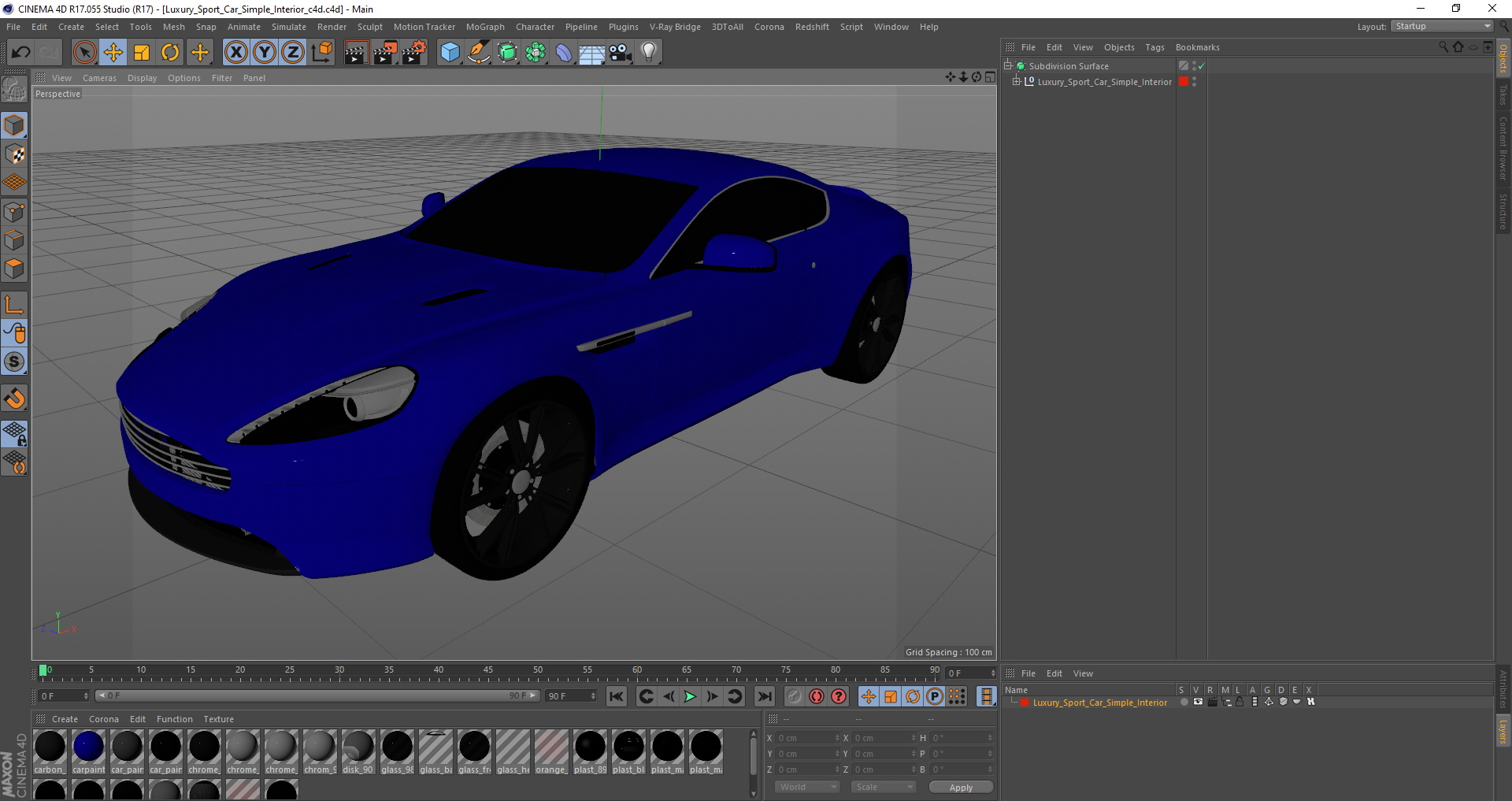Switch to the Content Browser side tab
The image size is (1512, 801).
click(x=1503, y=148)
